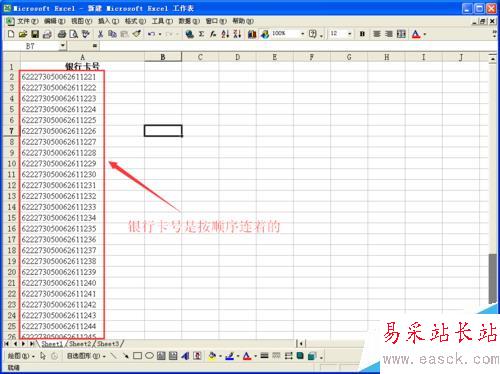Pick the Select Objects arrow tool
Screen dimensions: 500x374
click(x=43, y=356)
